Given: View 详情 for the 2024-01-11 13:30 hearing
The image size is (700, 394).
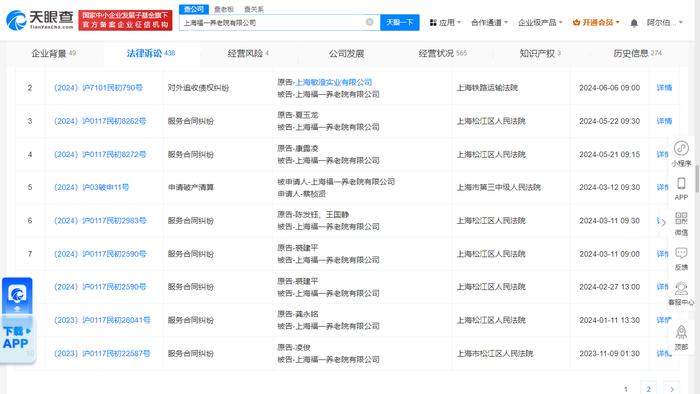Looking at the screenshot, I should coord(664,320).
